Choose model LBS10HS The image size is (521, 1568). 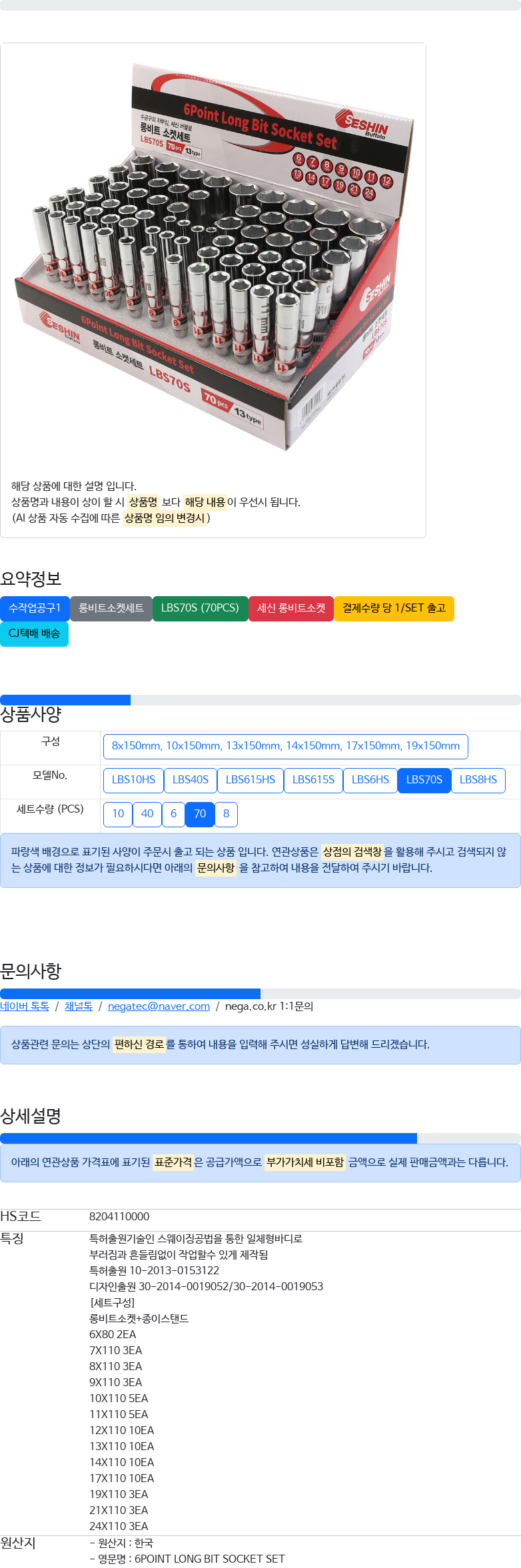[x=133, y=780]
